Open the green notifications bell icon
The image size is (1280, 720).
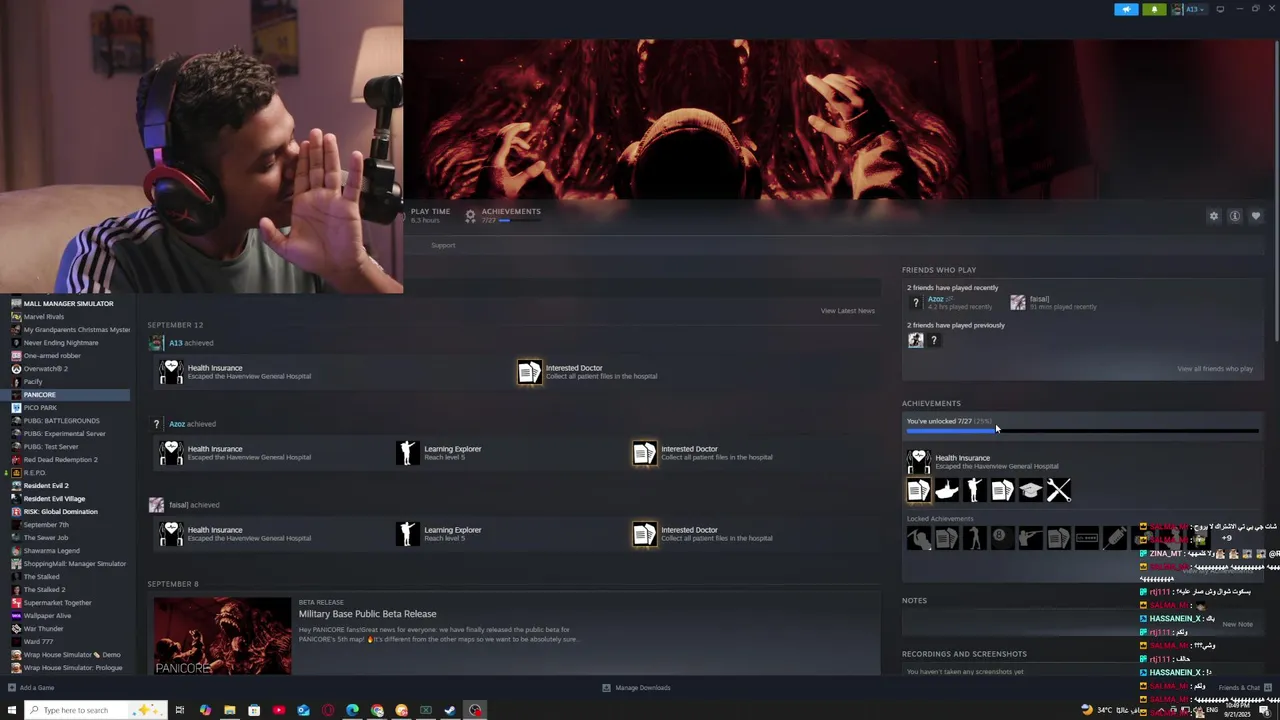tap(1154, 9)
